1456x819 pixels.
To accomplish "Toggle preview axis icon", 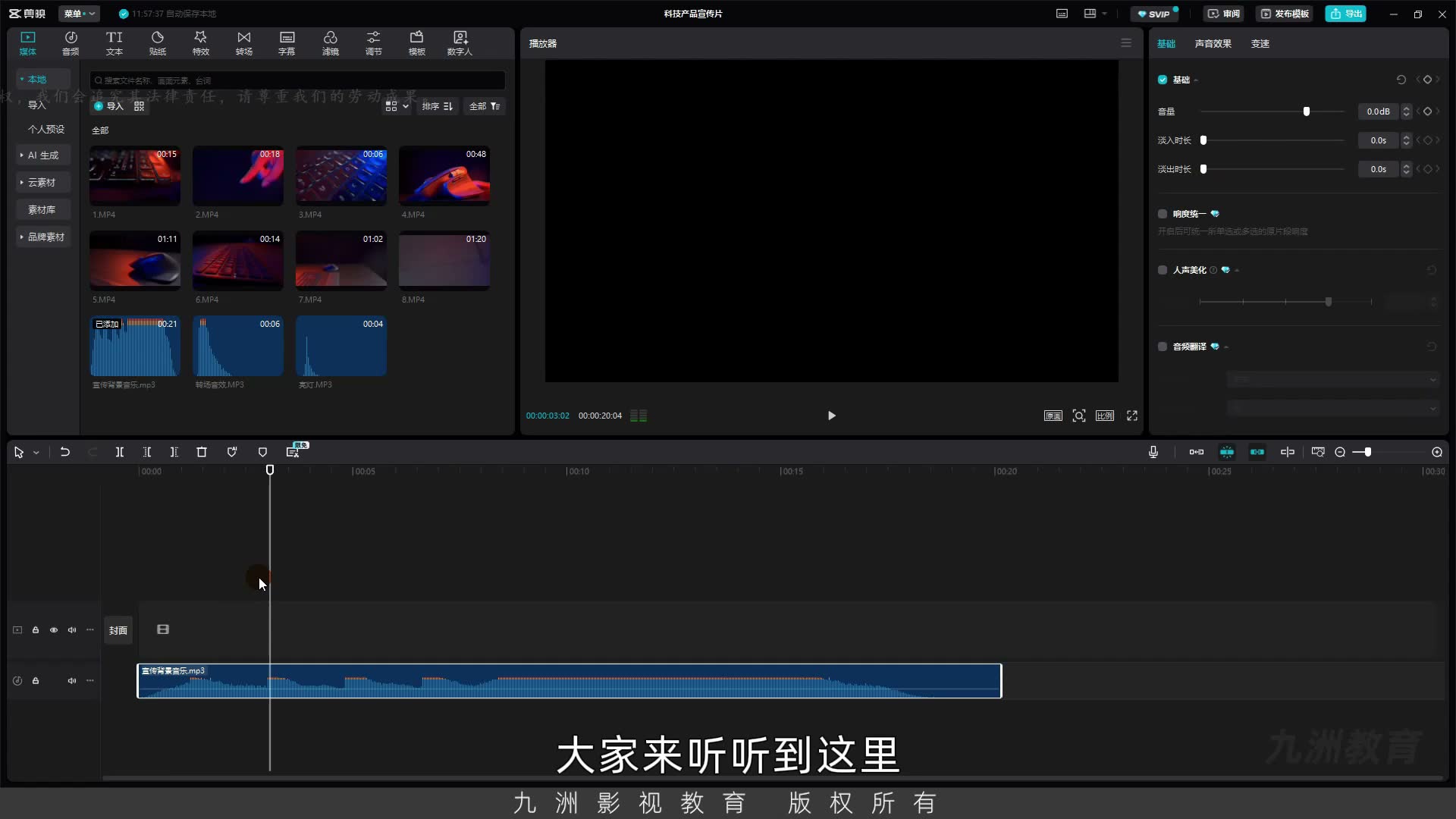I will 1288,452.
